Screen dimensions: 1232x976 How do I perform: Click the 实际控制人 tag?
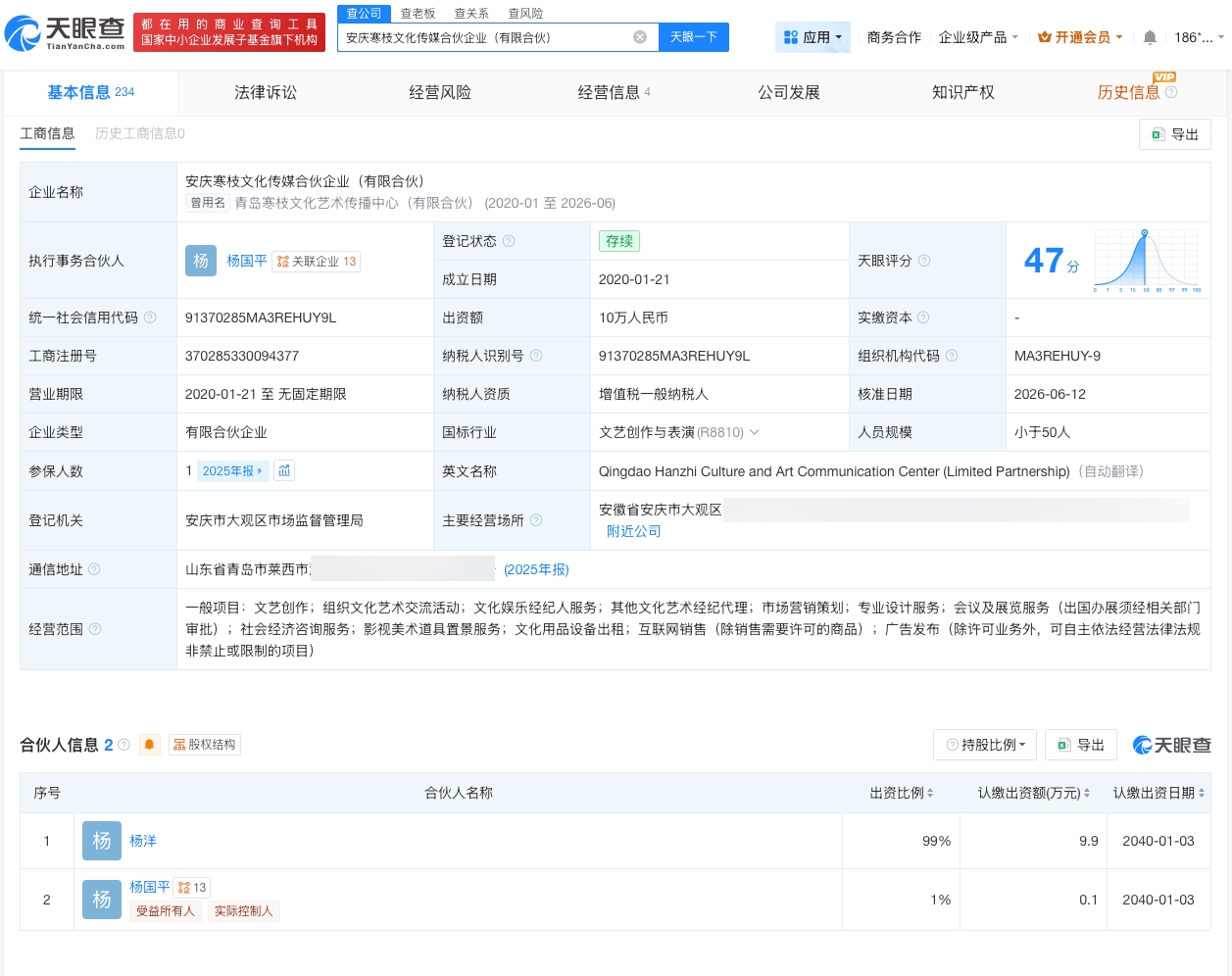tap(244, 911)
